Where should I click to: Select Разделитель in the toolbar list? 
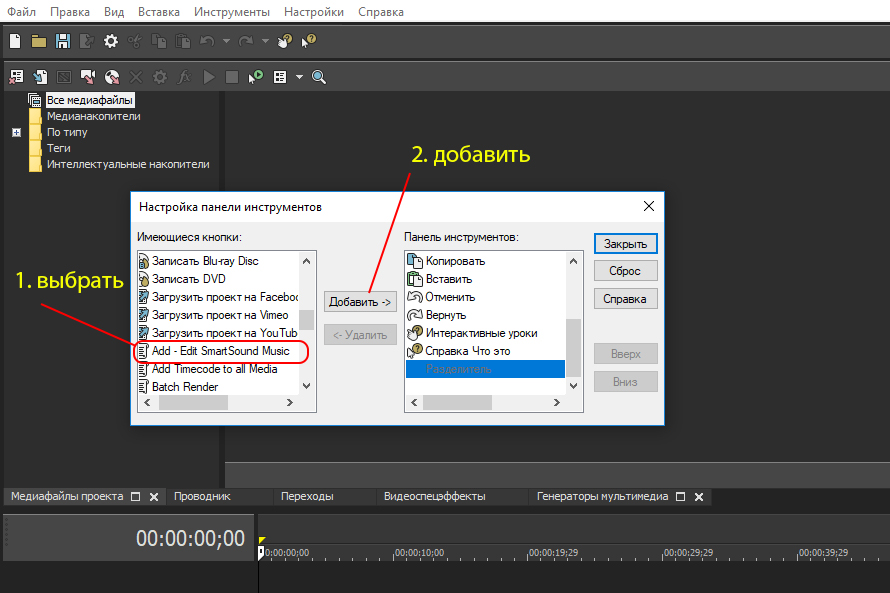click(485, 369)
